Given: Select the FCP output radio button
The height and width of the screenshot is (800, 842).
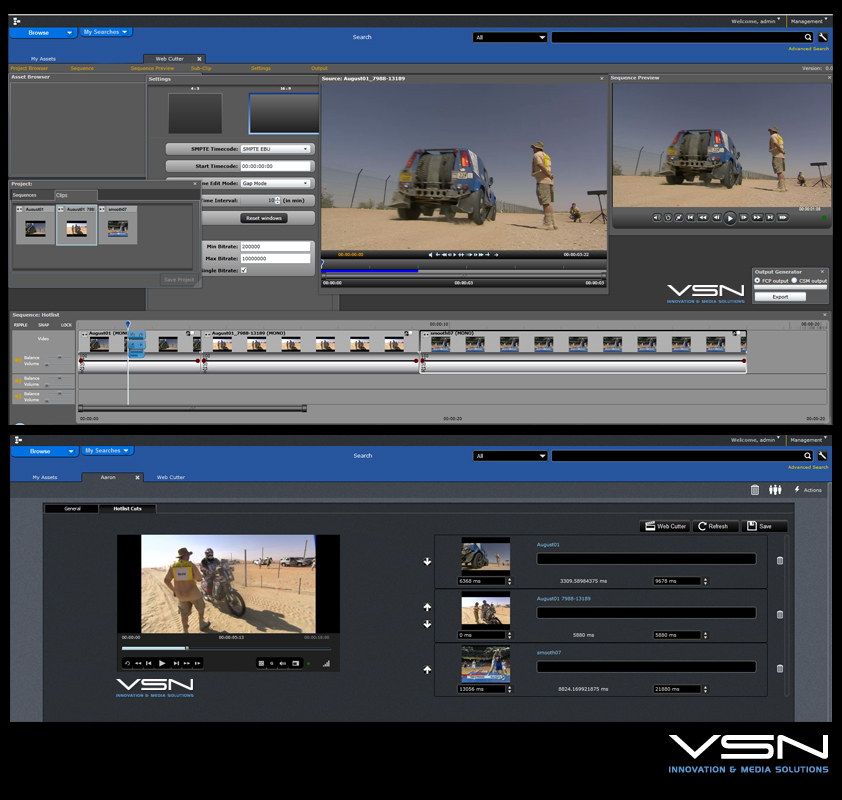Looking at the screenshot, I should coord(757,281).
